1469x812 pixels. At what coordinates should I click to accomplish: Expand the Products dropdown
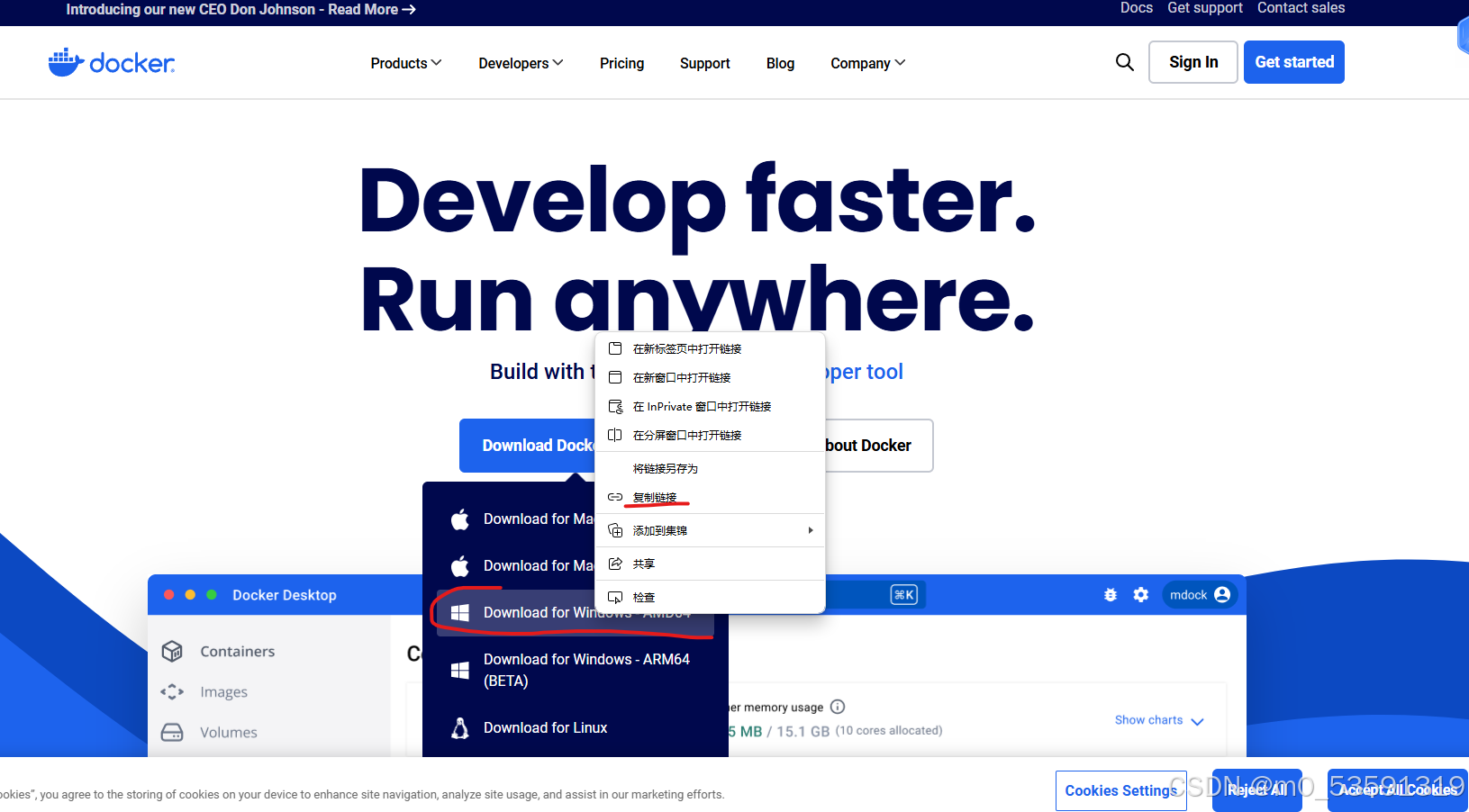(x=406, y=63)
